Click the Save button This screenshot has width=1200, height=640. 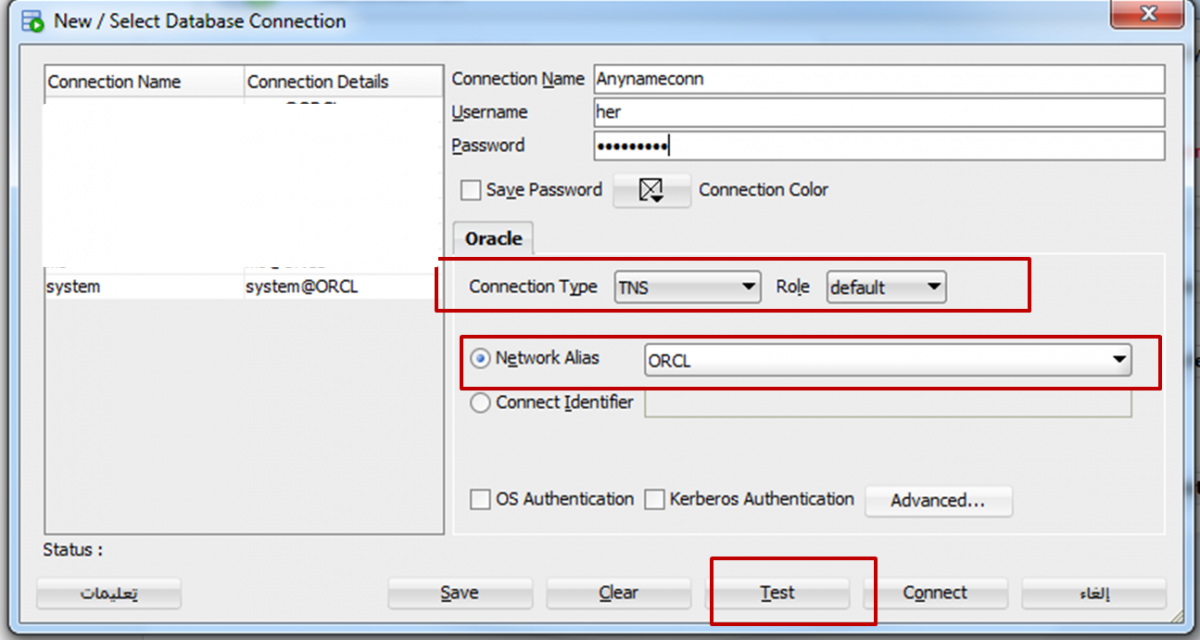(459, 593)
